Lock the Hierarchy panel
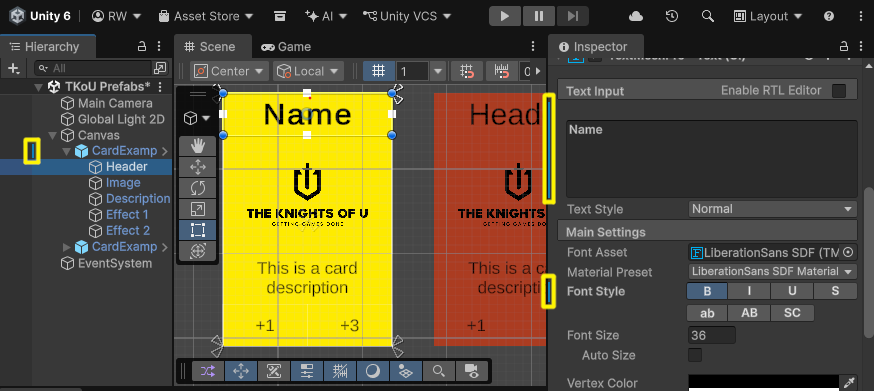This screenshot has height=391, width=874. (x=142, y=46)
